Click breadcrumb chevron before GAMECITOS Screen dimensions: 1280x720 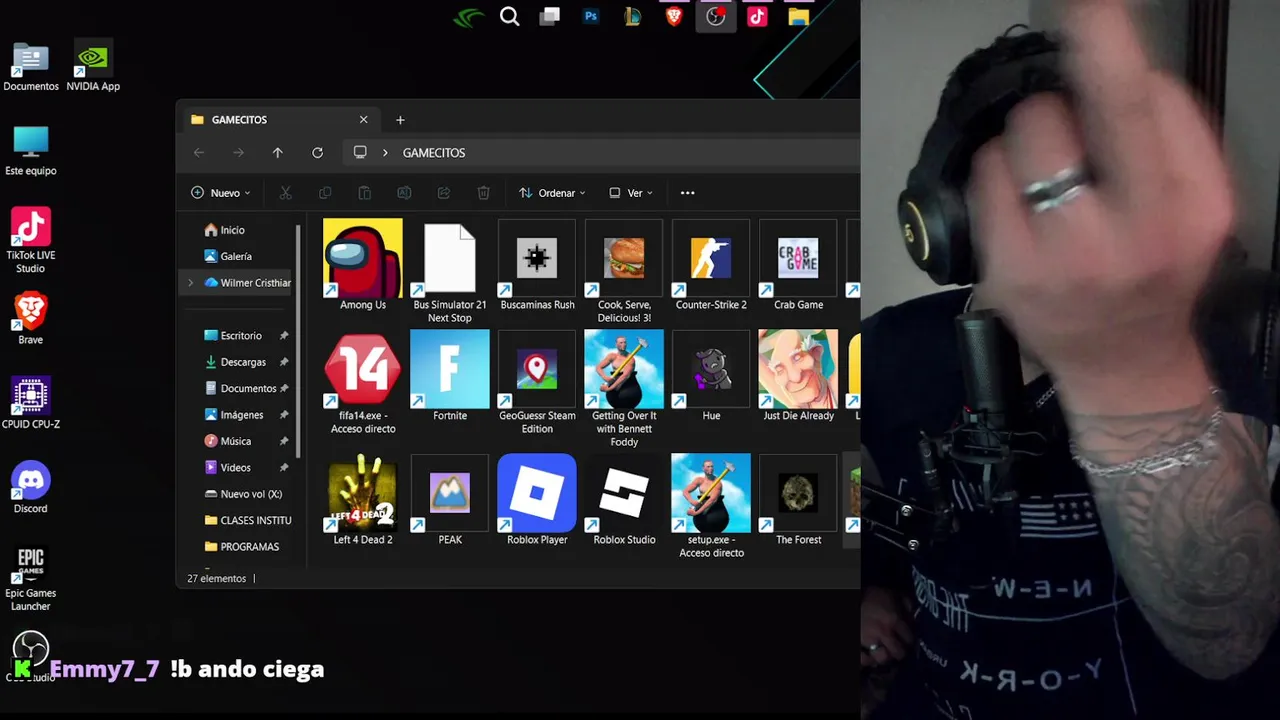tap(385, 153)
